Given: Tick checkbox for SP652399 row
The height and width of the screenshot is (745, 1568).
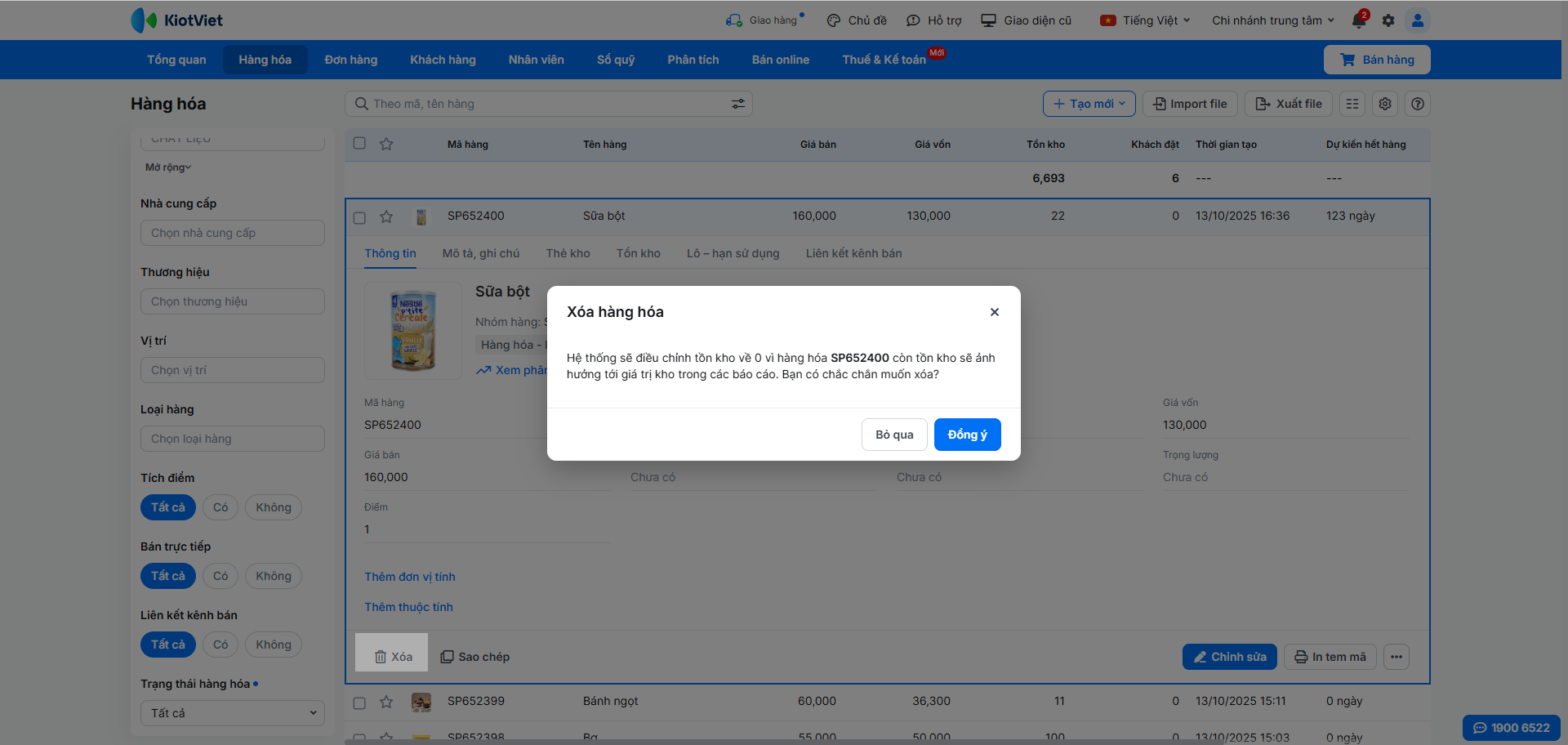Looking at the screenshot, I should point(359,703).
